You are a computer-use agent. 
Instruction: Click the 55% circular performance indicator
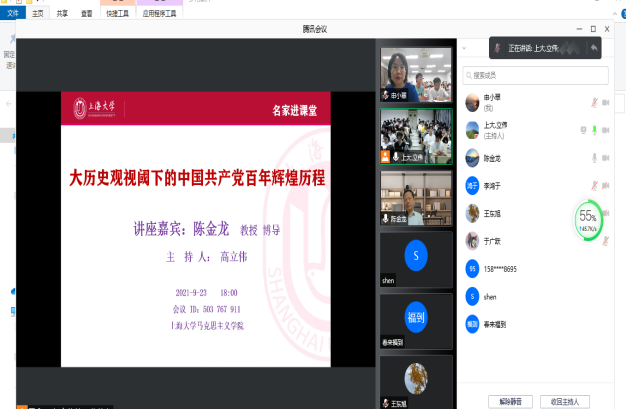pyautogui.click(x=588, y=218)
